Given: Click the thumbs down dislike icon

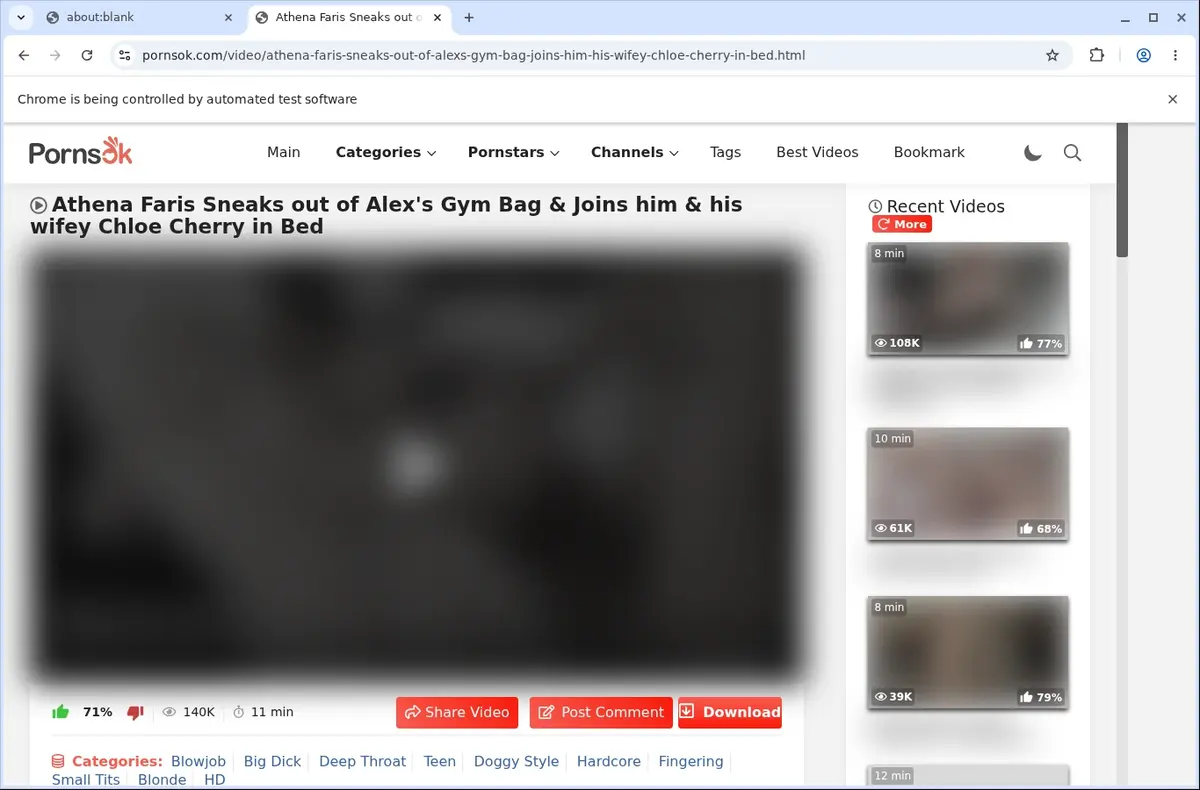Looking at the screenshot, I should click(136, 712).
